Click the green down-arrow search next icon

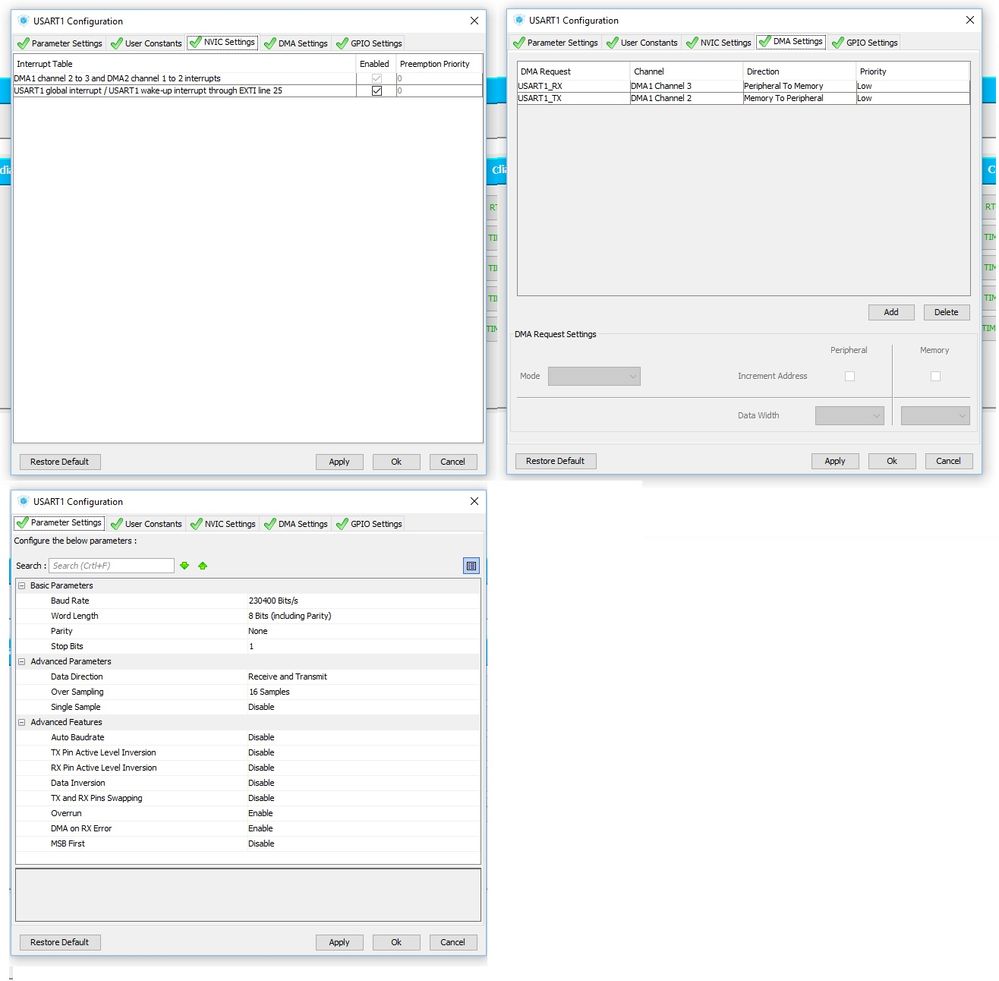(185, 566)
